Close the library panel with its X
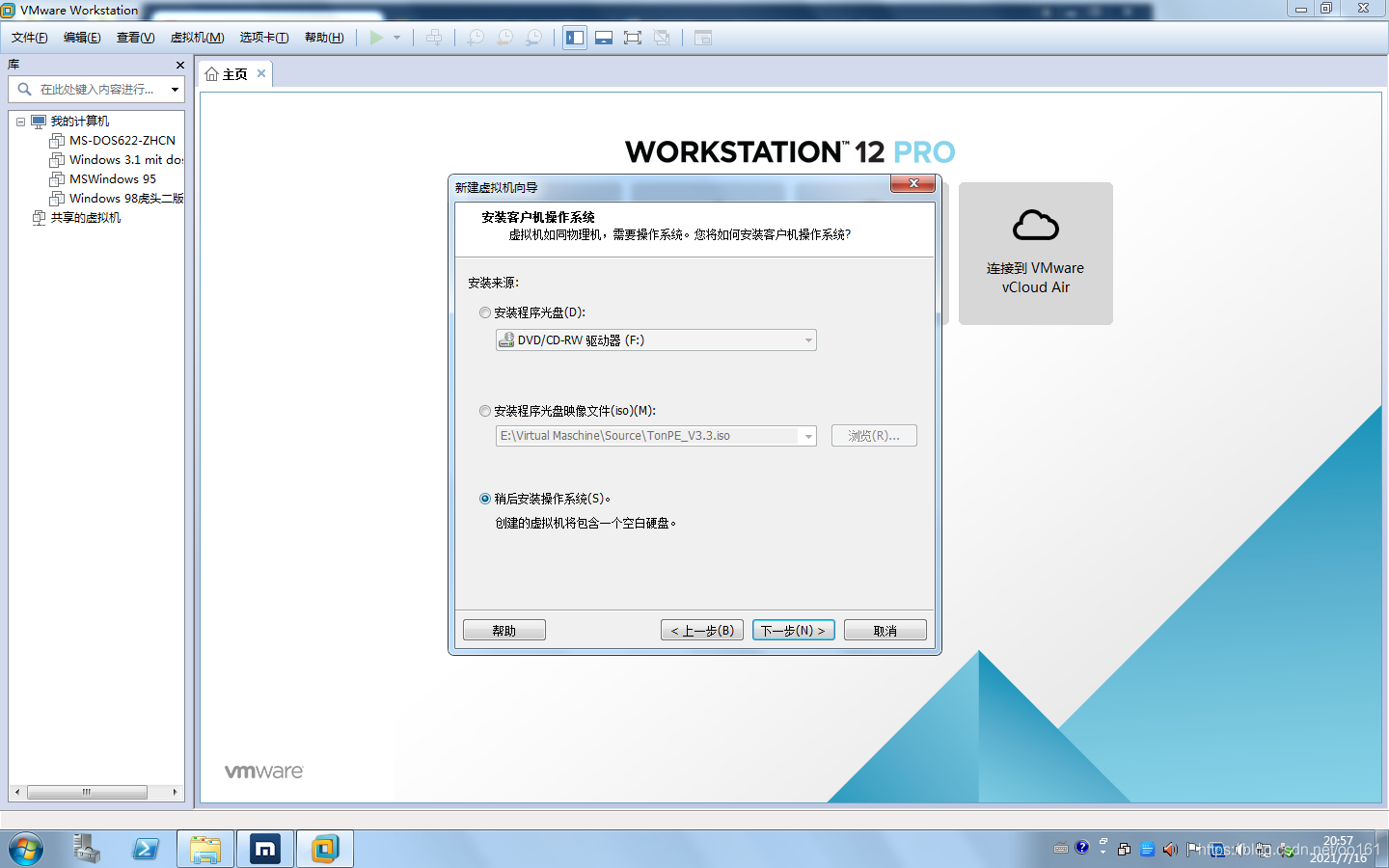Viewport: 1389px width, 868px height. pyautogui.click(x=180, y=65)
